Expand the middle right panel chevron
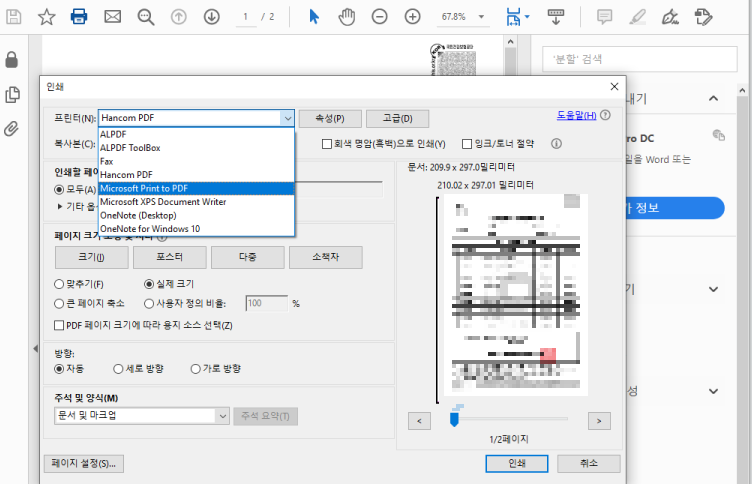This screenshot has width=752, height=484. (714, 289)
